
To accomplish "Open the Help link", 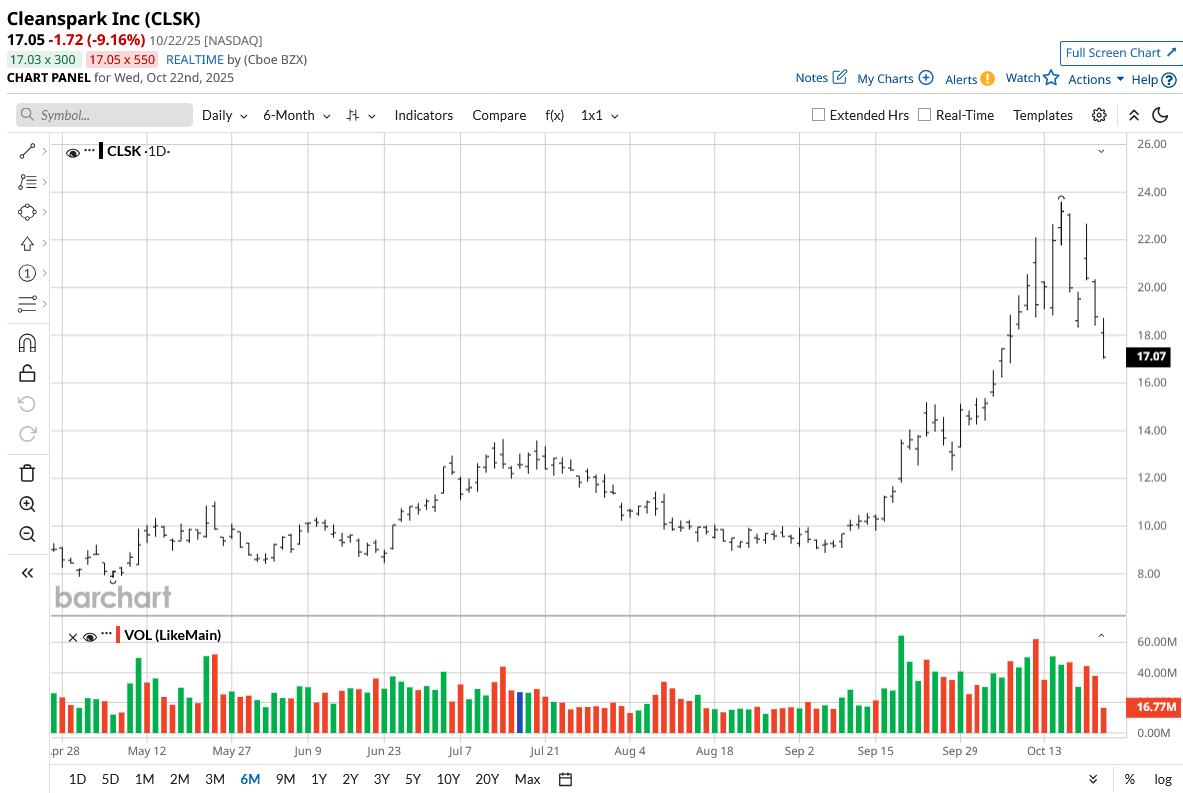I will 1154,80.
